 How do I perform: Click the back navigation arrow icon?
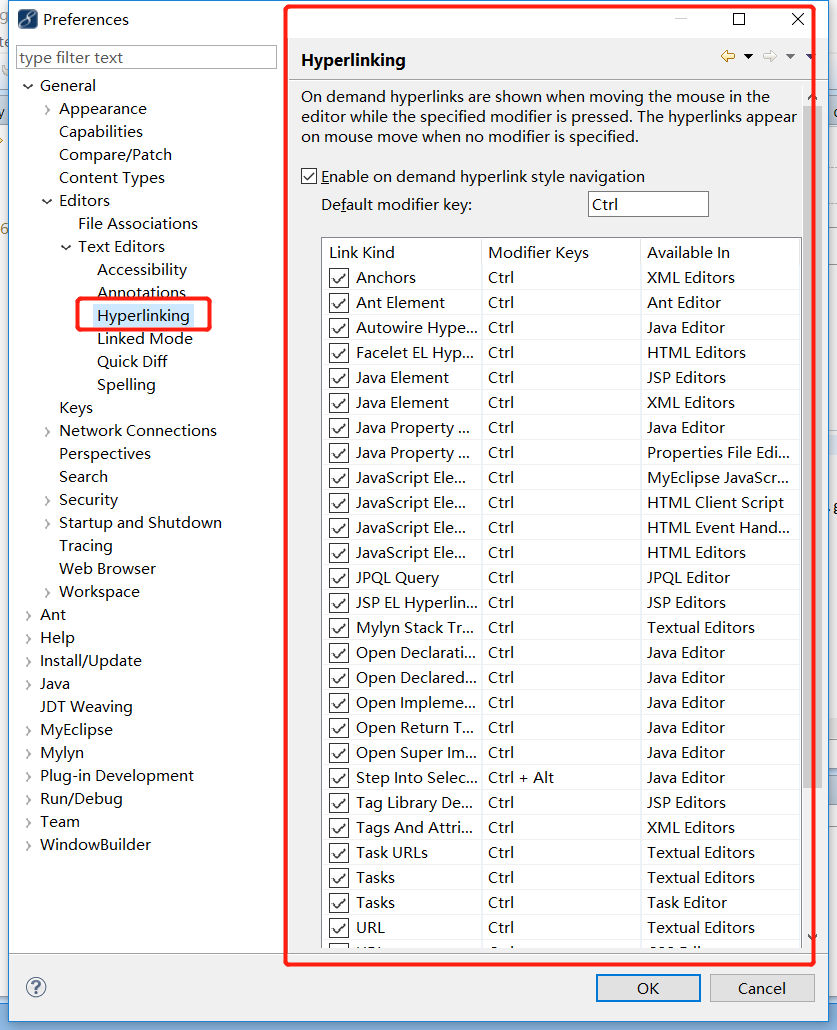[x=728, y=56]
